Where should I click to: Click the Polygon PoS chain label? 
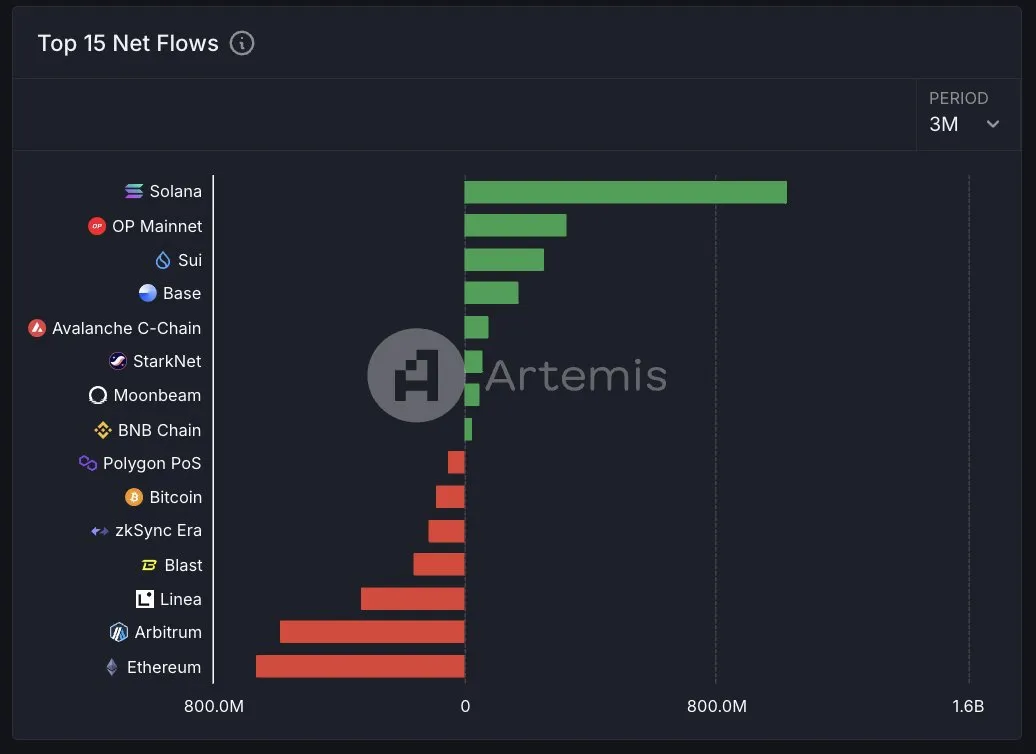click(152, 463)
